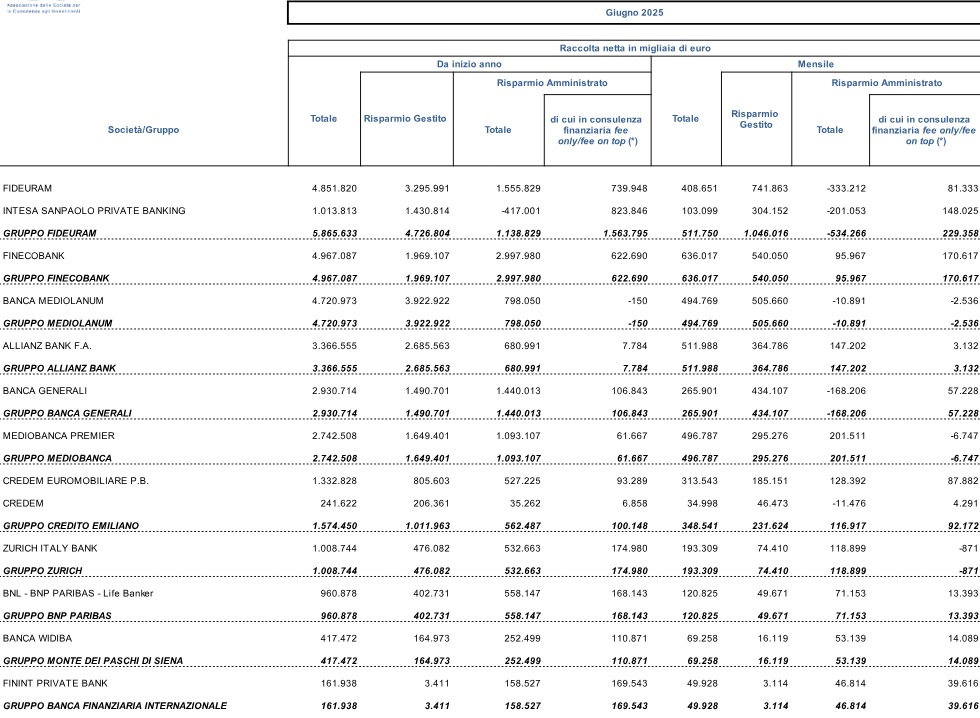Select the value 3.411 in FININT PRIVATE BANK row
The height and width of the screenshot is (718, 980).
[437, 684]
